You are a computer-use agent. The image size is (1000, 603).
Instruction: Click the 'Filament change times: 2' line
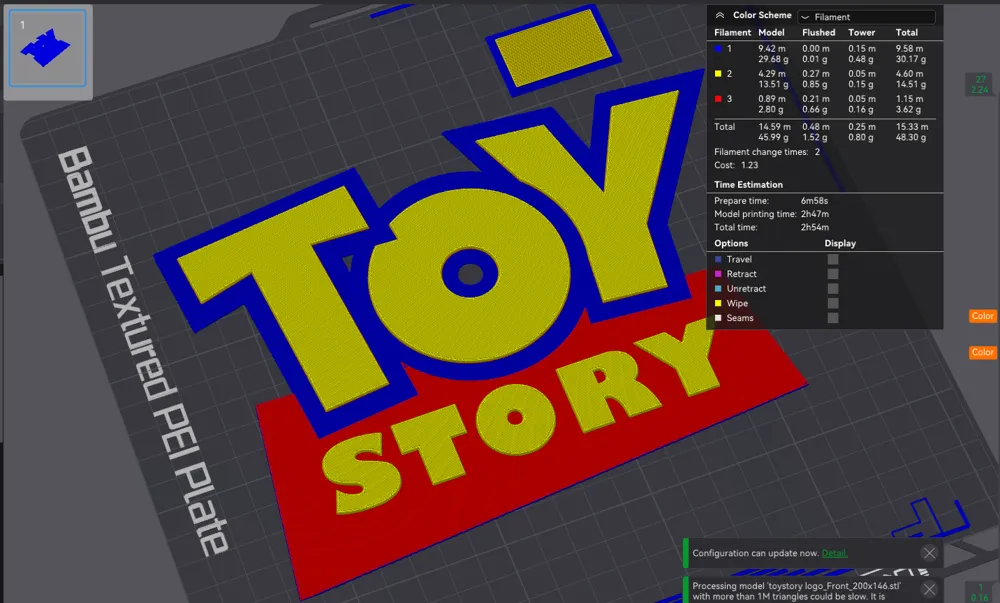pos(767,152)
